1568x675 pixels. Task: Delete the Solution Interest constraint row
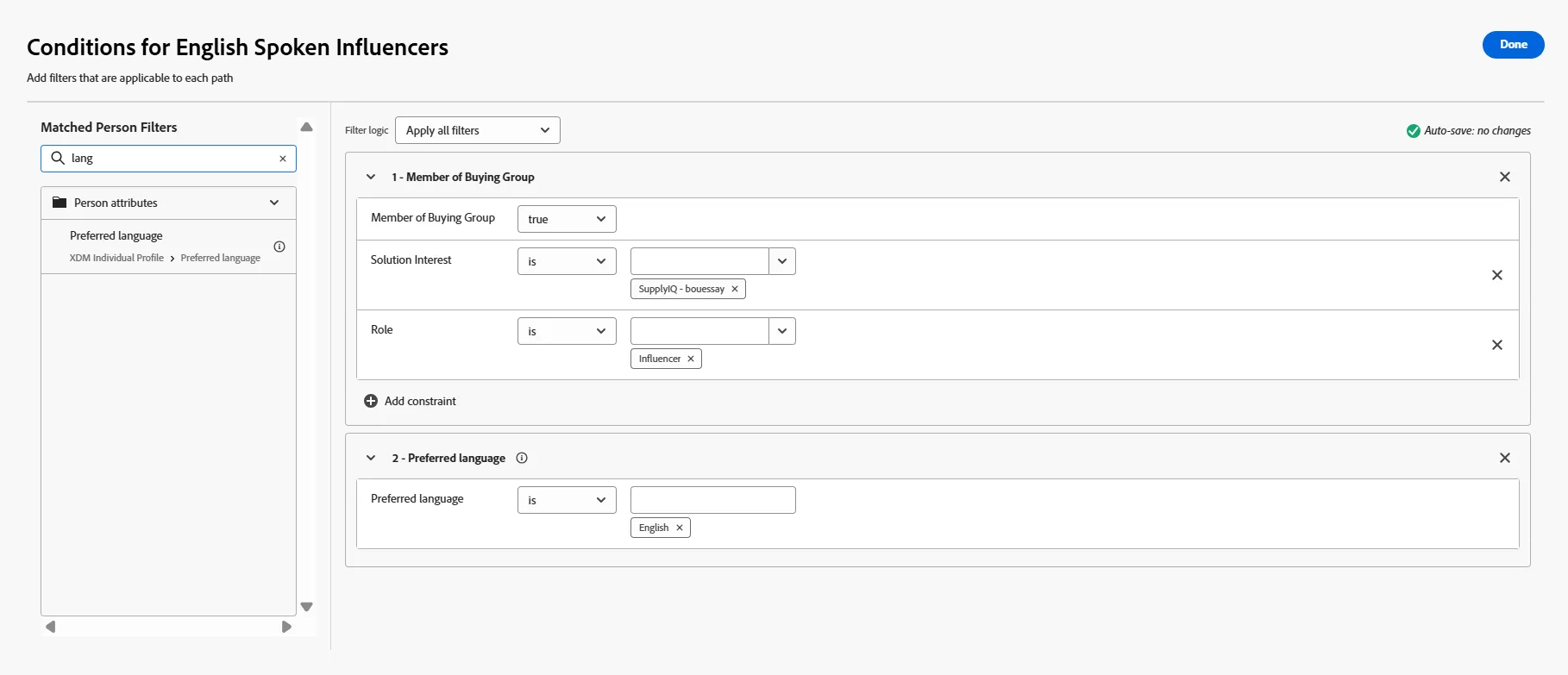(x=1497, y=275)
